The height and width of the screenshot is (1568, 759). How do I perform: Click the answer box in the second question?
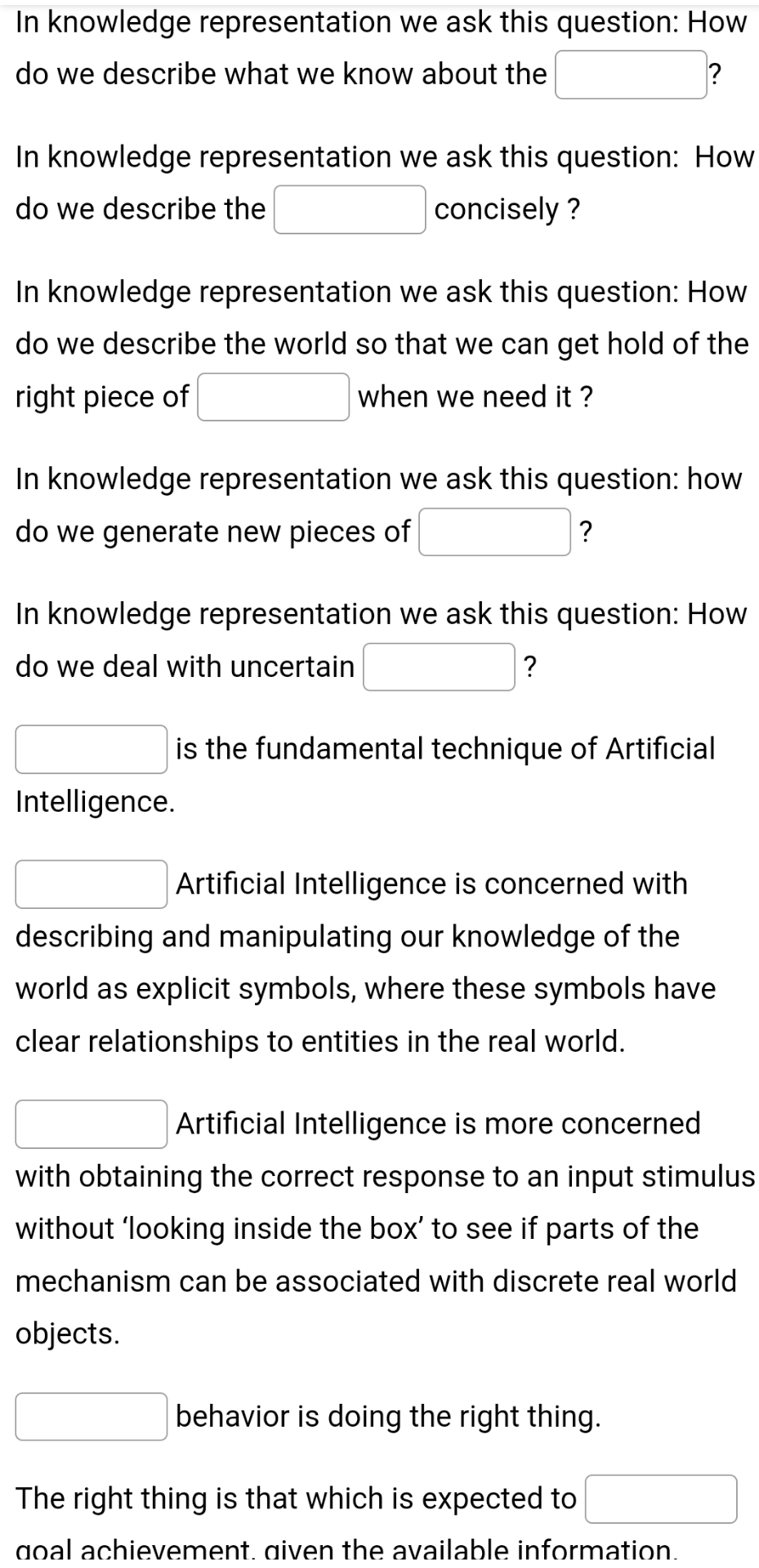tap(349, 209)
